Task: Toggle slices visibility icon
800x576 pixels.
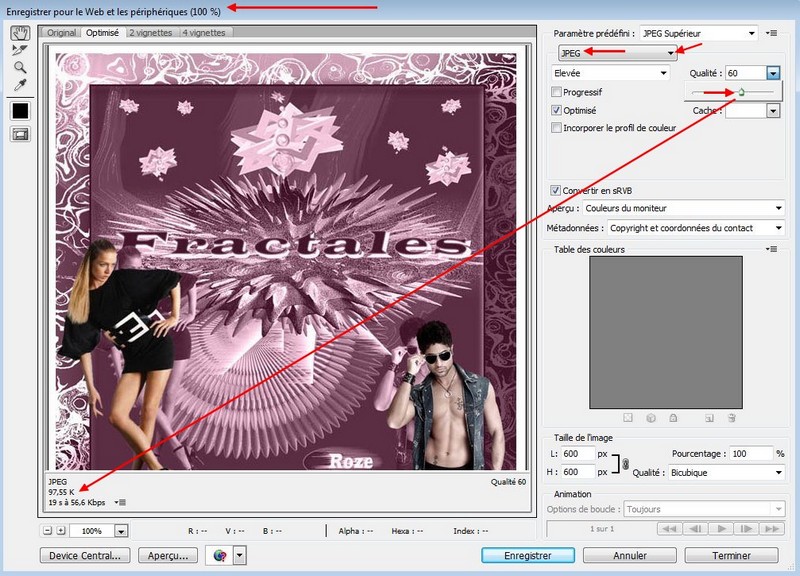Action: (20, 133)
